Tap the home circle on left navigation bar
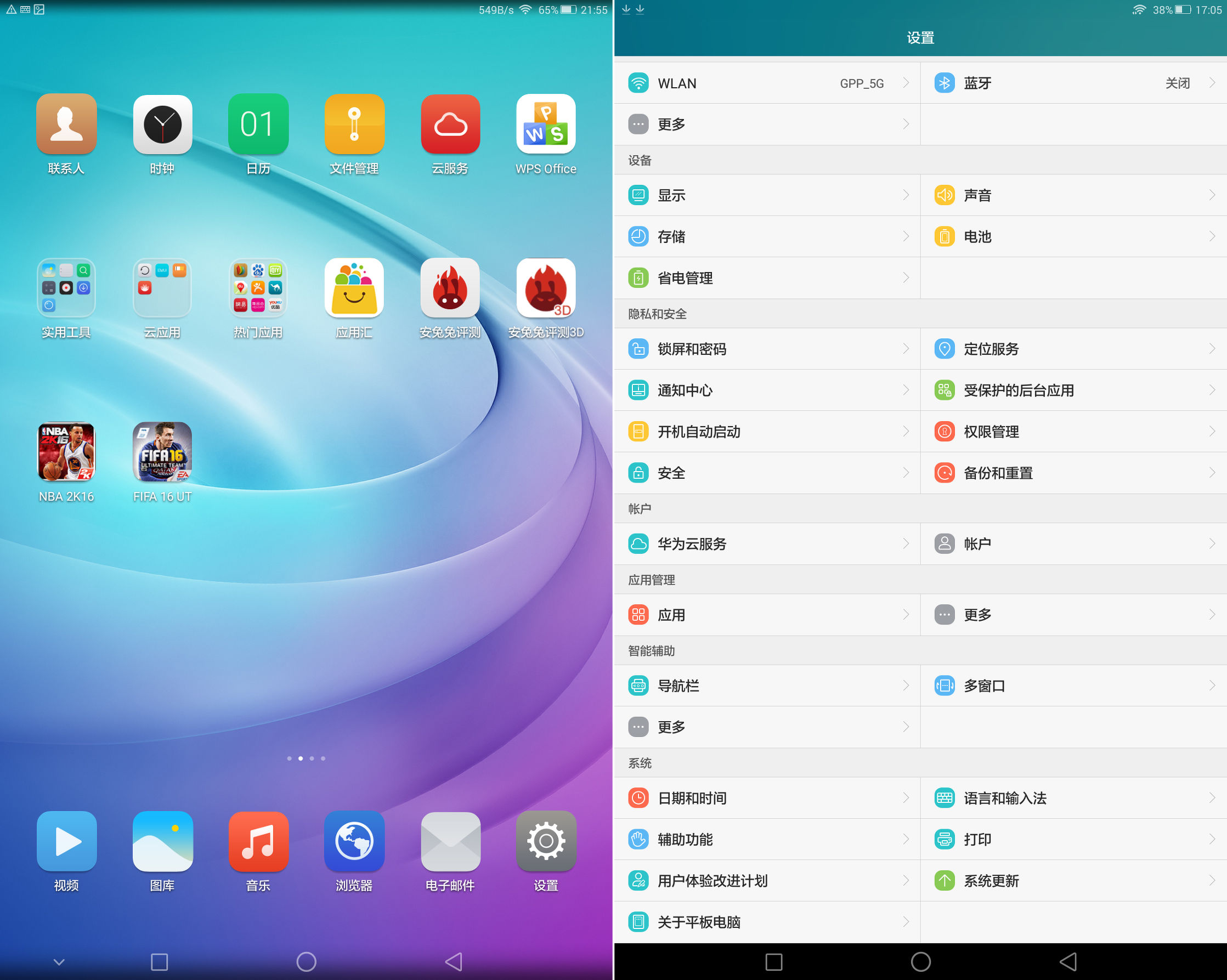The width and height of the screenshot is (1227, 980). pos(306,962)
